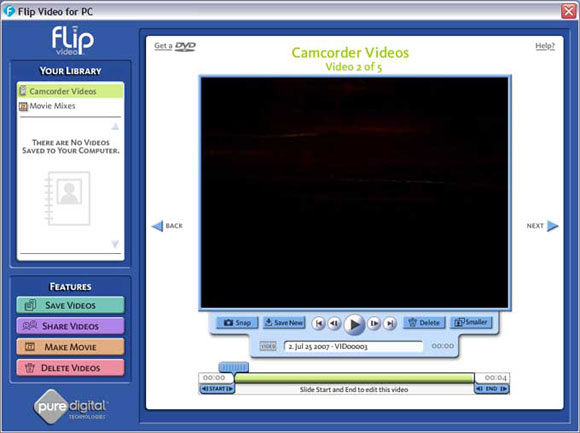Play the current video
This screenshot has height=433, width=580.
coord(354,324)
